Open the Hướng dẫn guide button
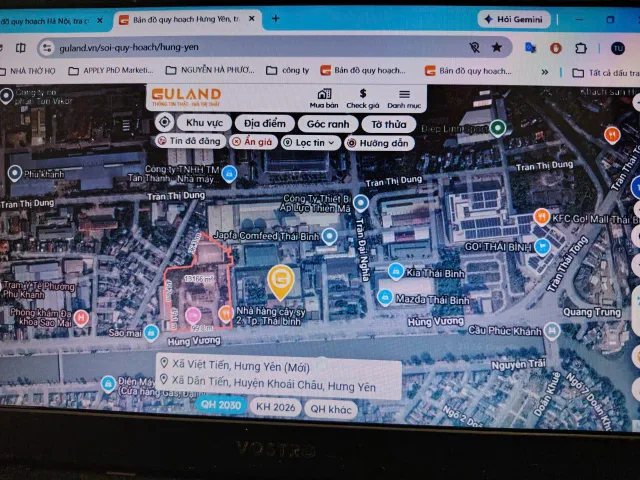 (379, 143)
